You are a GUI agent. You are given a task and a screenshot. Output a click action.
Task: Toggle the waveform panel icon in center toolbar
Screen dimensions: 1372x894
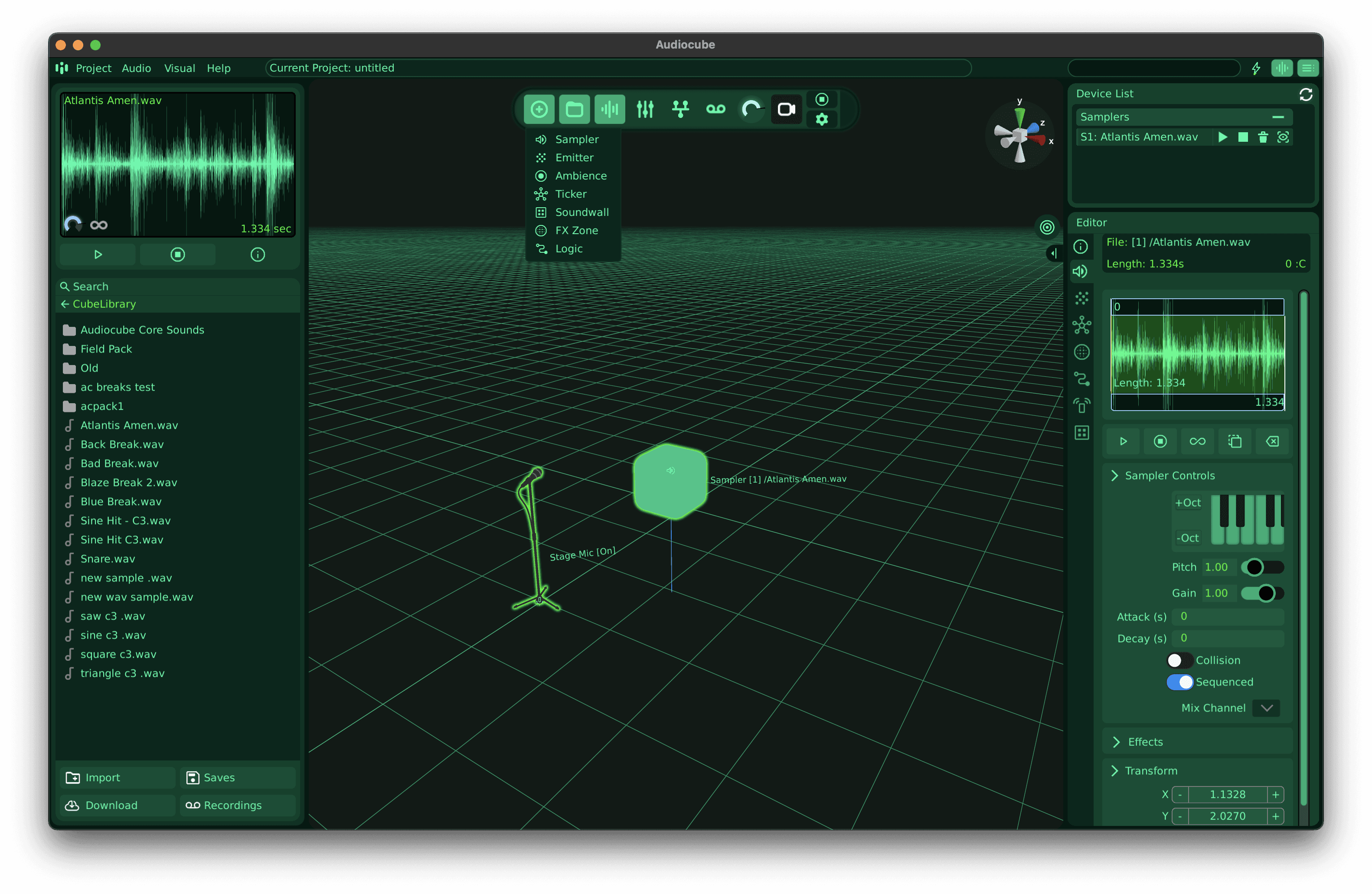[609, 109]
